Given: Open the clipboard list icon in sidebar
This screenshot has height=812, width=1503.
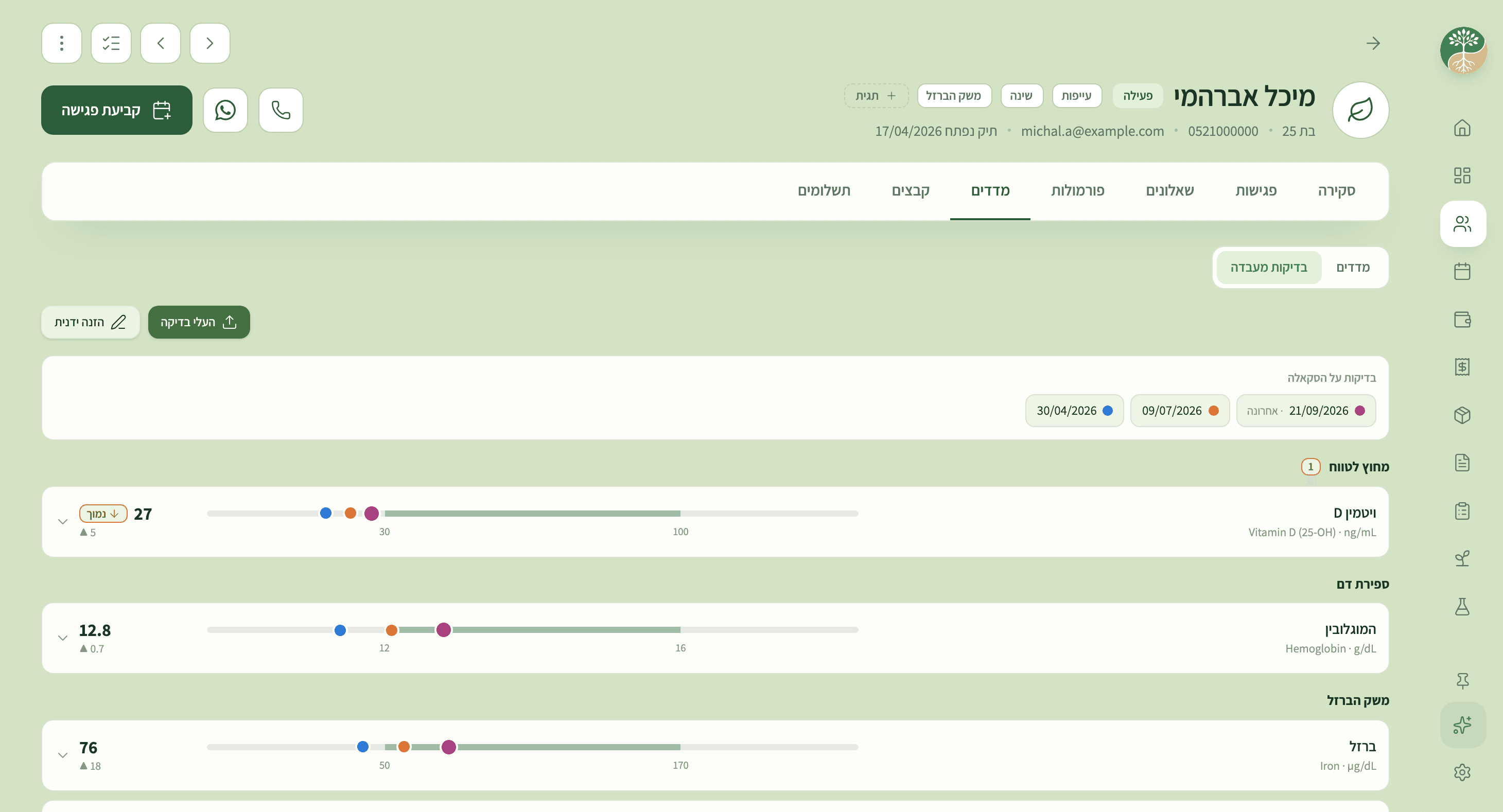Looking at the screenshot, I should [1462, 511].
